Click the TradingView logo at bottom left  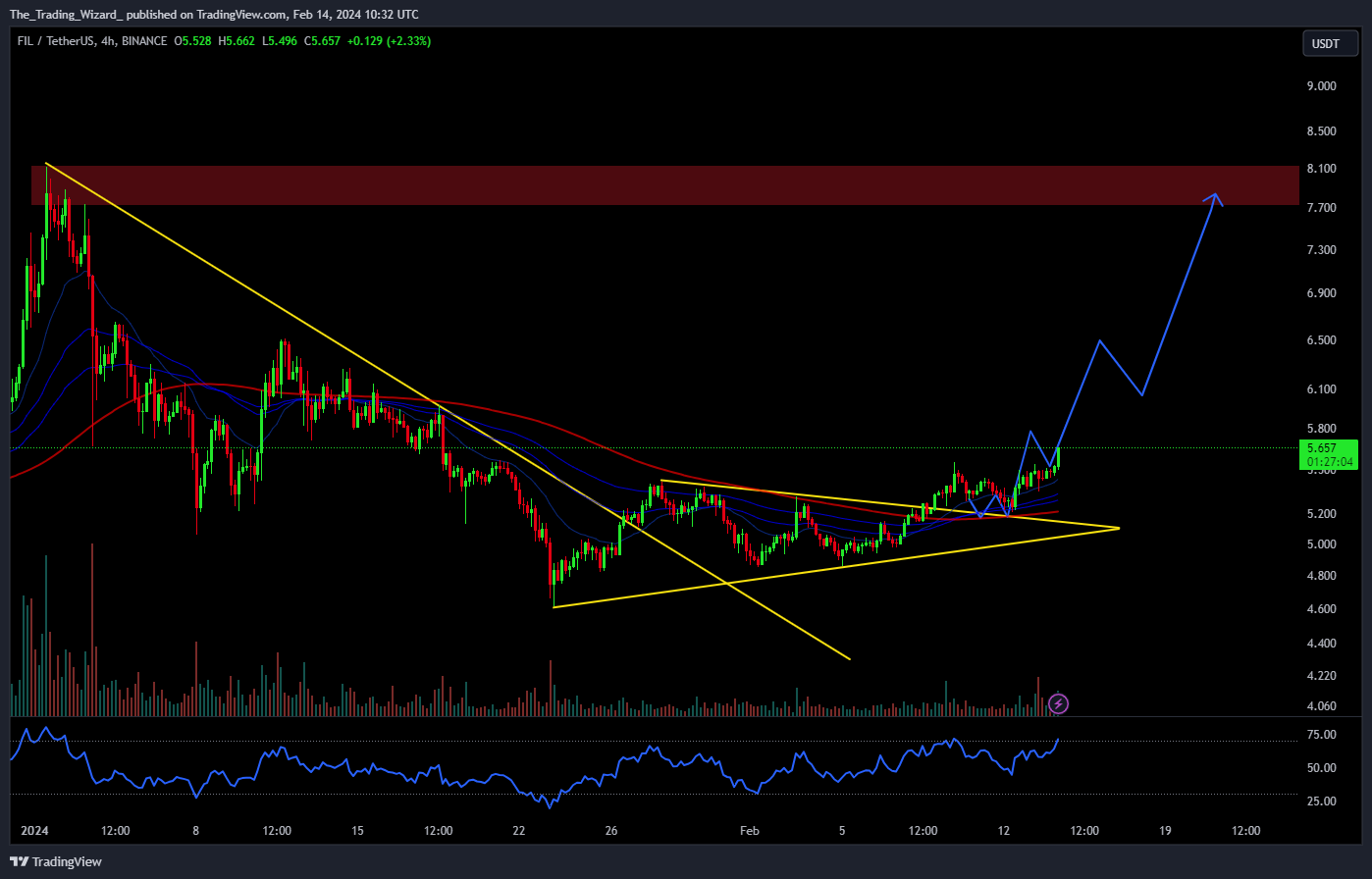point(58,861)
